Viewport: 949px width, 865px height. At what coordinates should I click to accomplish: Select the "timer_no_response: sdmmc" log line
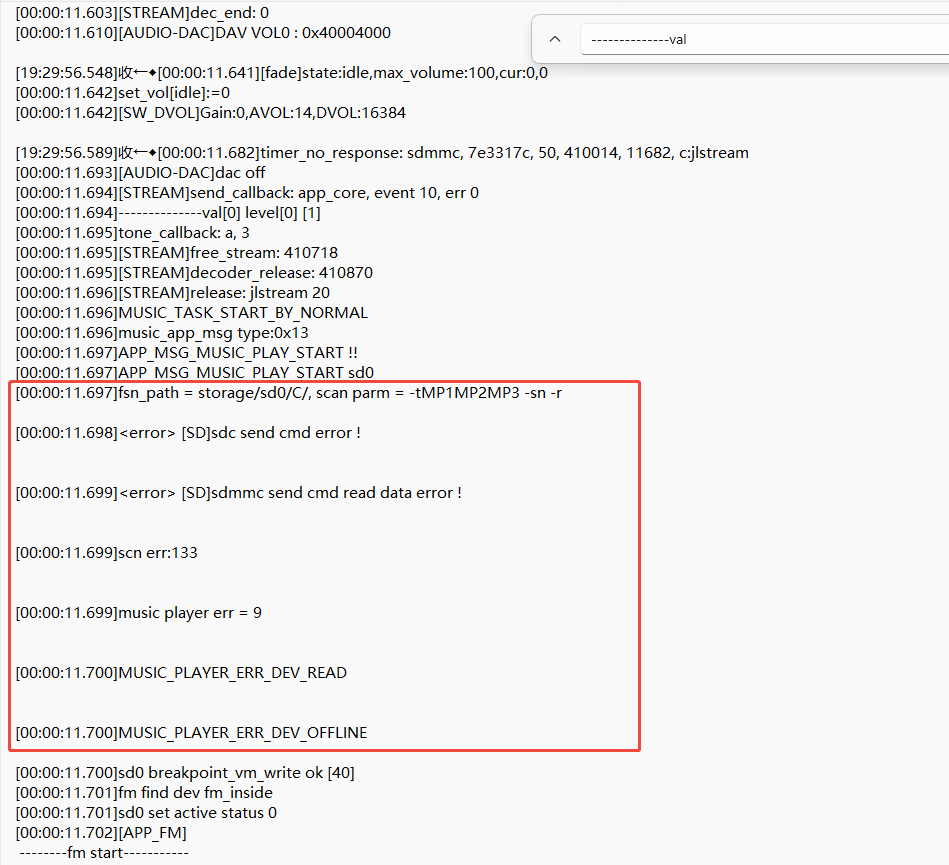[x=383, y=153]
